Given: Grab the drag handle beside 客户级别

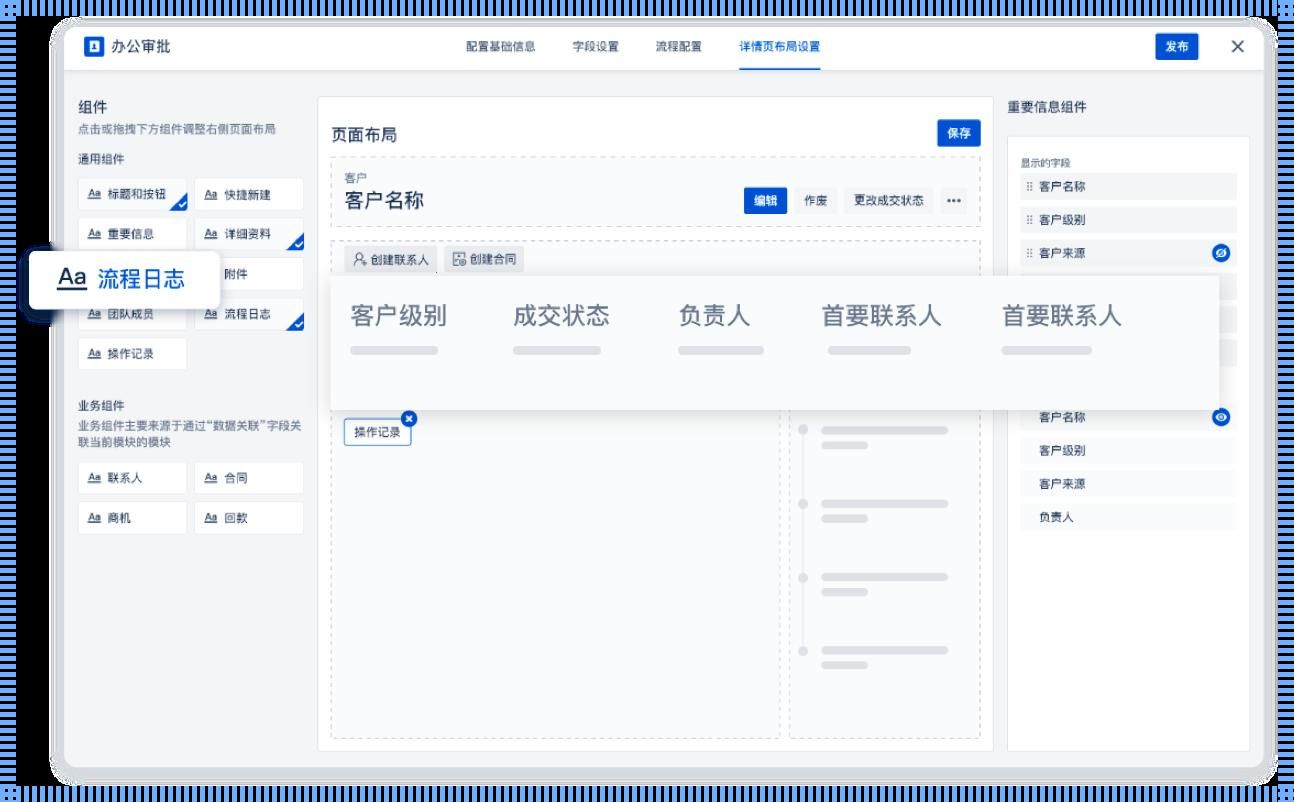Looking at the screenshot, I should (1029, 220).
